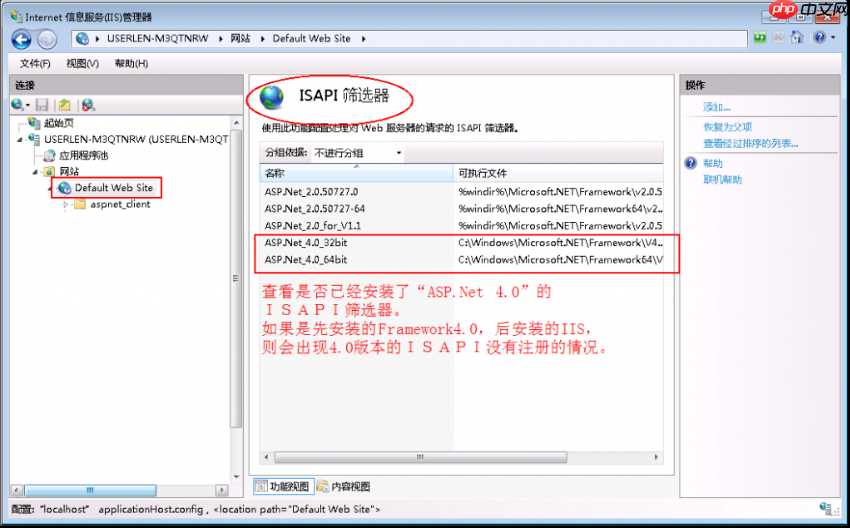
Task: Sort by the 可执行文件 column header
Action: point(558,173)
